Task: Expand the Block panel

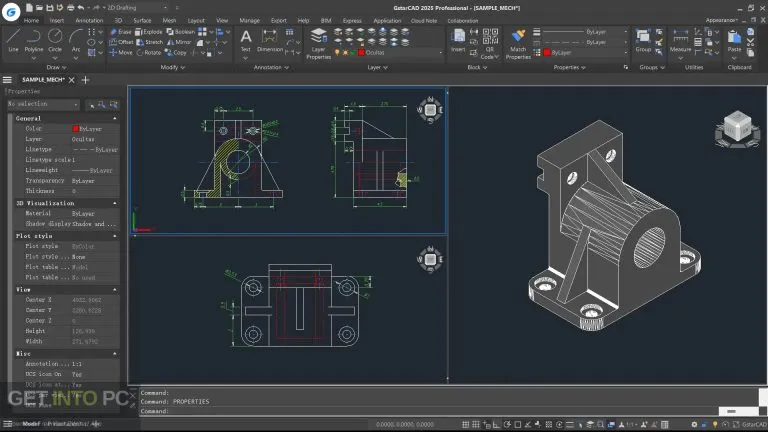Action: (x=477, y=67)
